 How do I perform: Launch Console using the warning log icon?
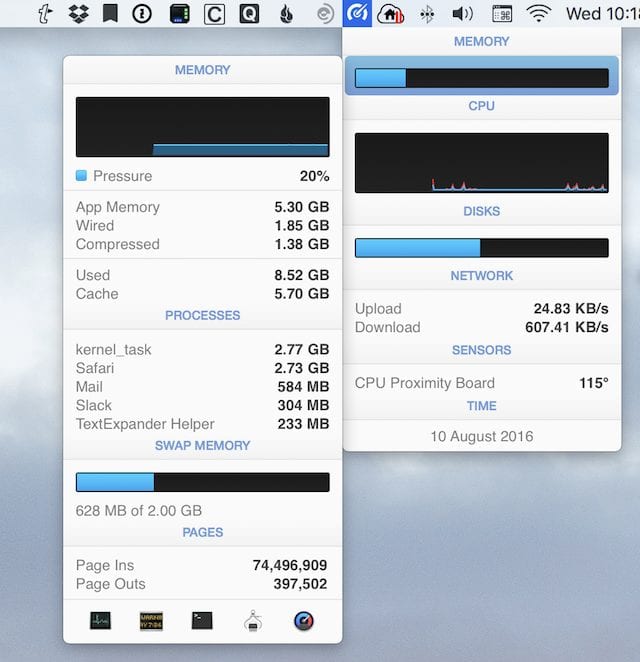(151, 621)
